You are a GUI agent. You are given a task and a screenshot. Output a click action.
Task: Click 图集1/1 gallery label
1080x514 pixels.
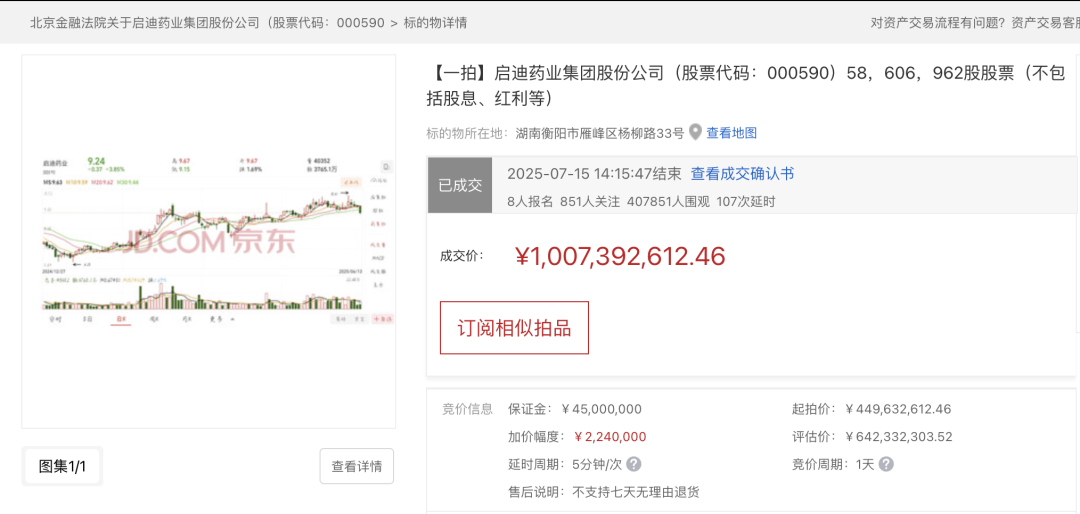pos(62,466)
